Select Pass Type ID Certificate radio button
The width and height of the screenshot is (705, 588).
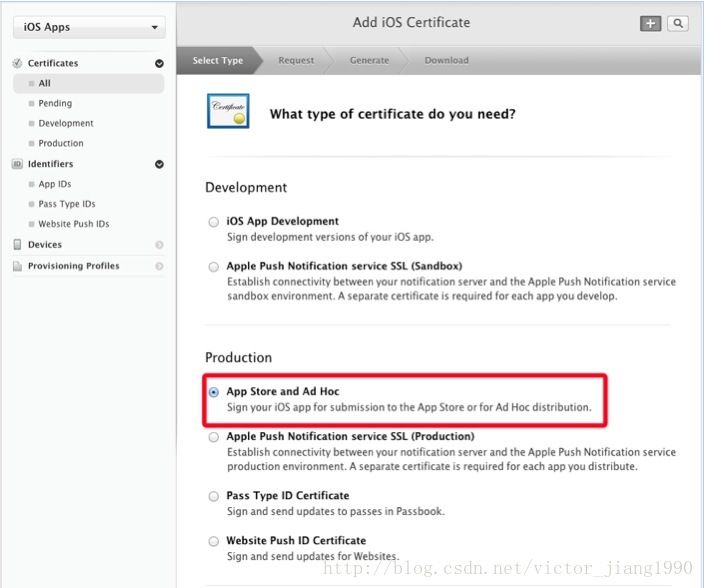[214, 496]
